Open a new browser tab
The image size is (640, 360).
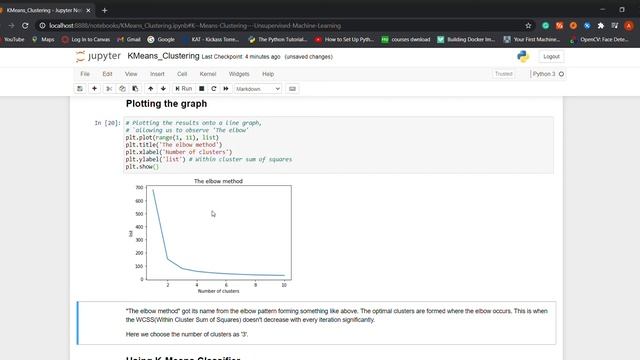click(104, 10)
